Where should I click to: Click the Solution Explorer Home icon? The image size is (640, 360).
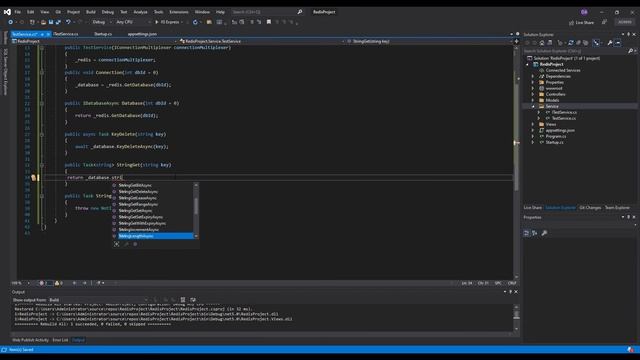pyautogui.click(x=542, y=43)
